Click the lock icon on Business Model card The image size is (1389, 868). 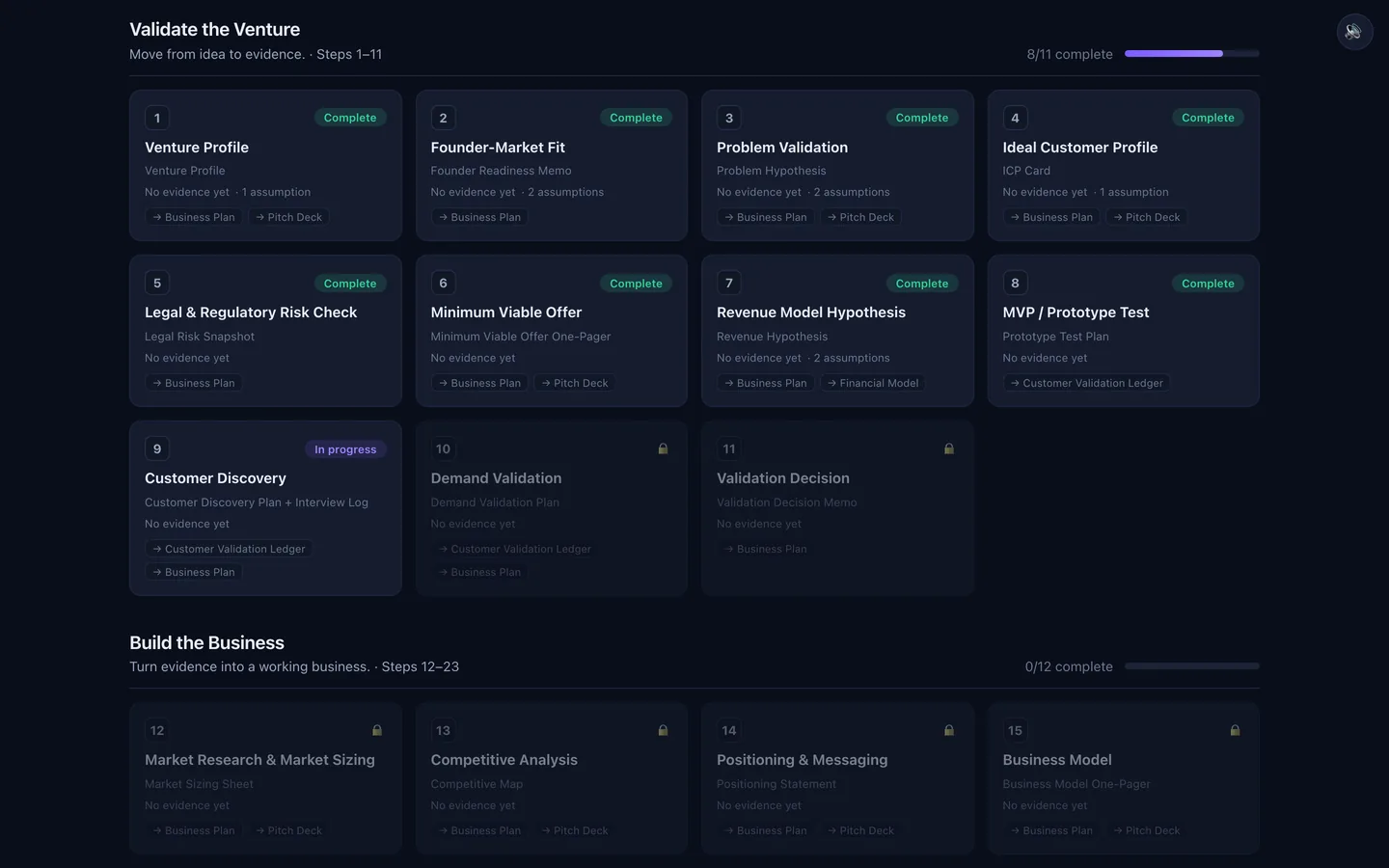1235,730
